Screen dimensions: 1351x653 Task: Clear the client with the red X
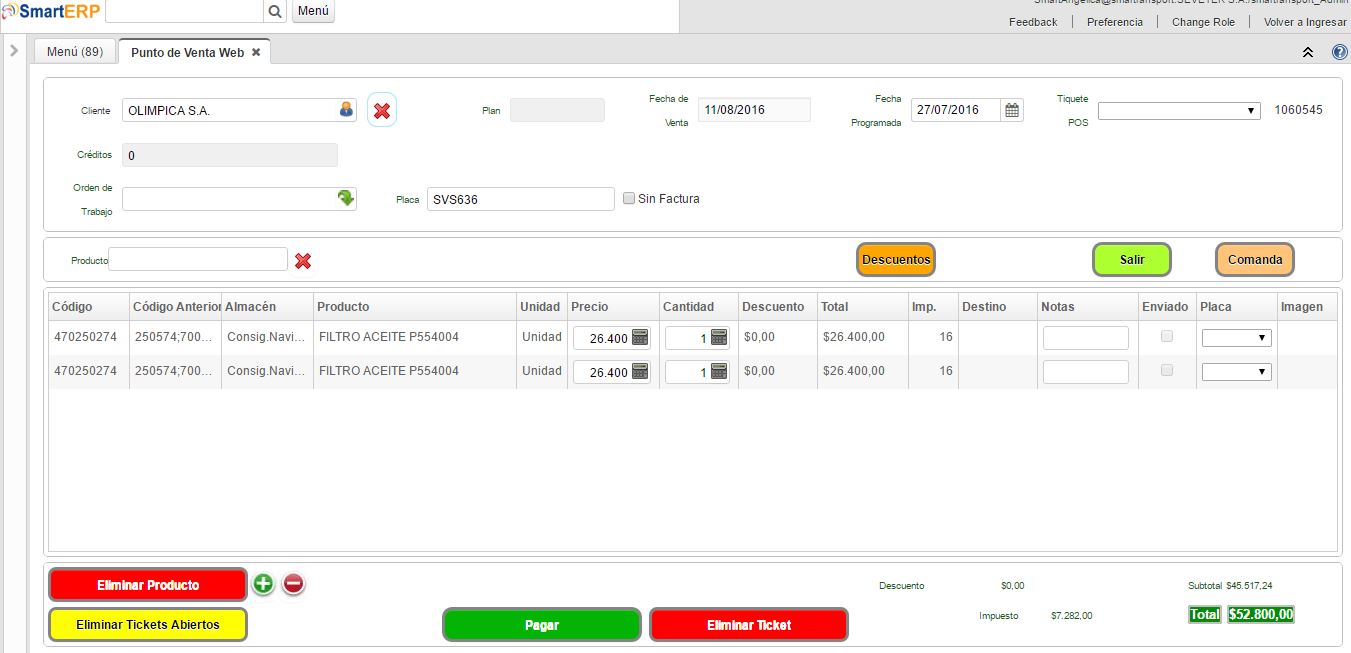(x=382, y=110)
